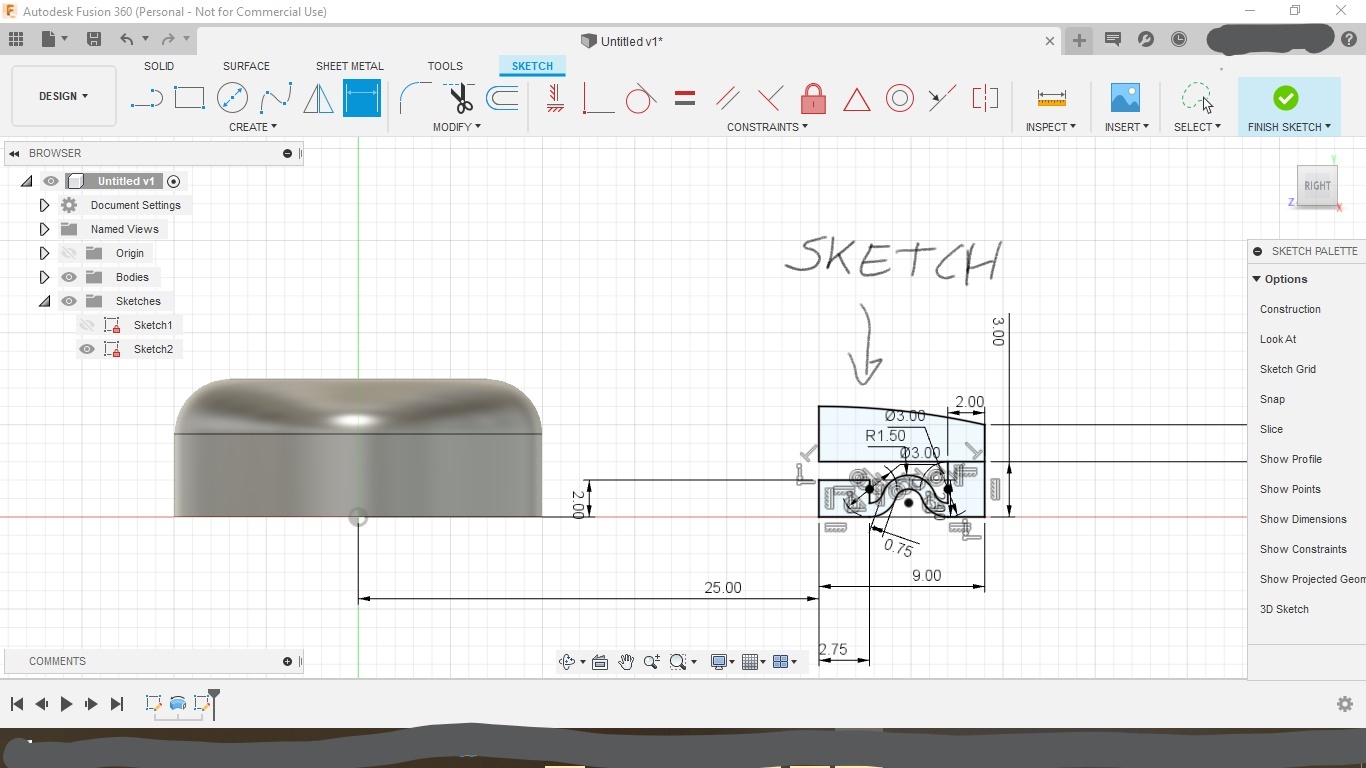
Task: Hide Sketch2 using its eye icon
Action: (87, 349)
